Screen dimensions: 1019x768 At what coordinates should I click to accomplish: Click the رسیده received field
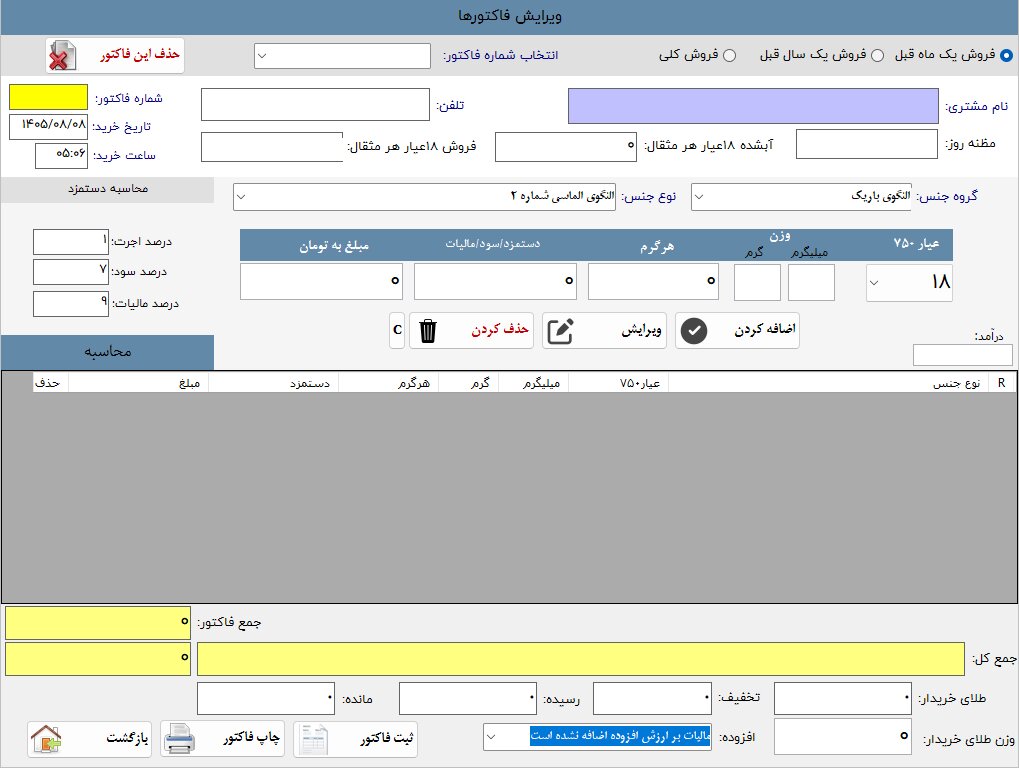[468, 698]
